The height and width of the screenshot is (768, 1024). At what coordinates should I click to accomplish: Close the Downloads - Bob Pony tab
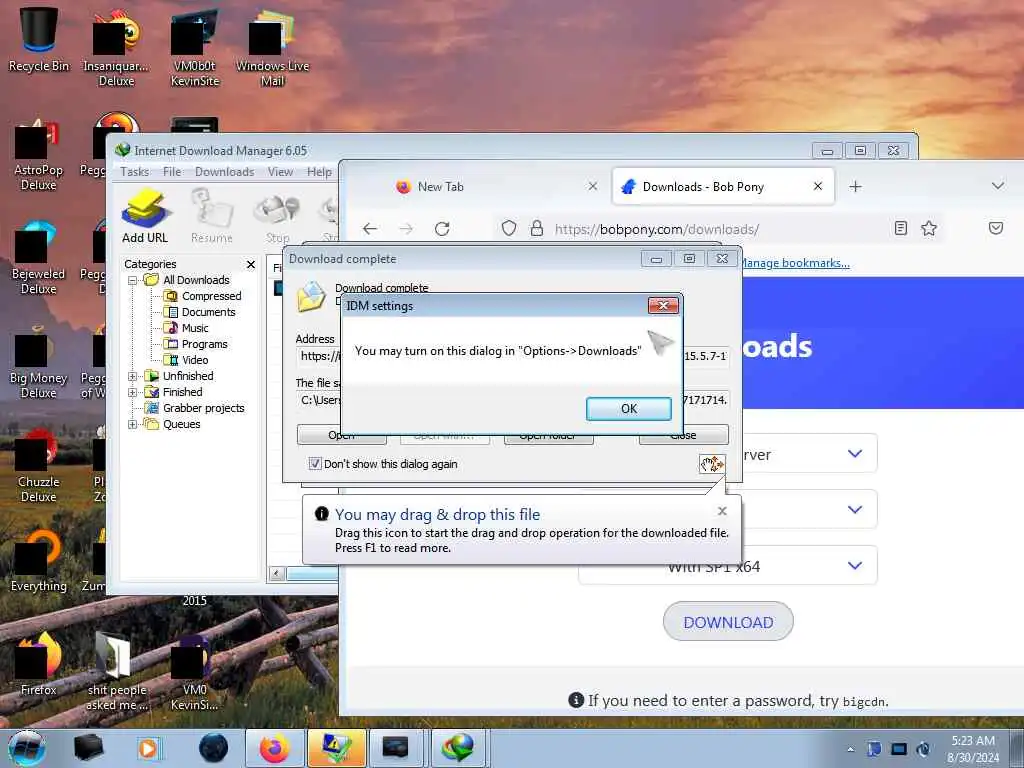point(818,187)
